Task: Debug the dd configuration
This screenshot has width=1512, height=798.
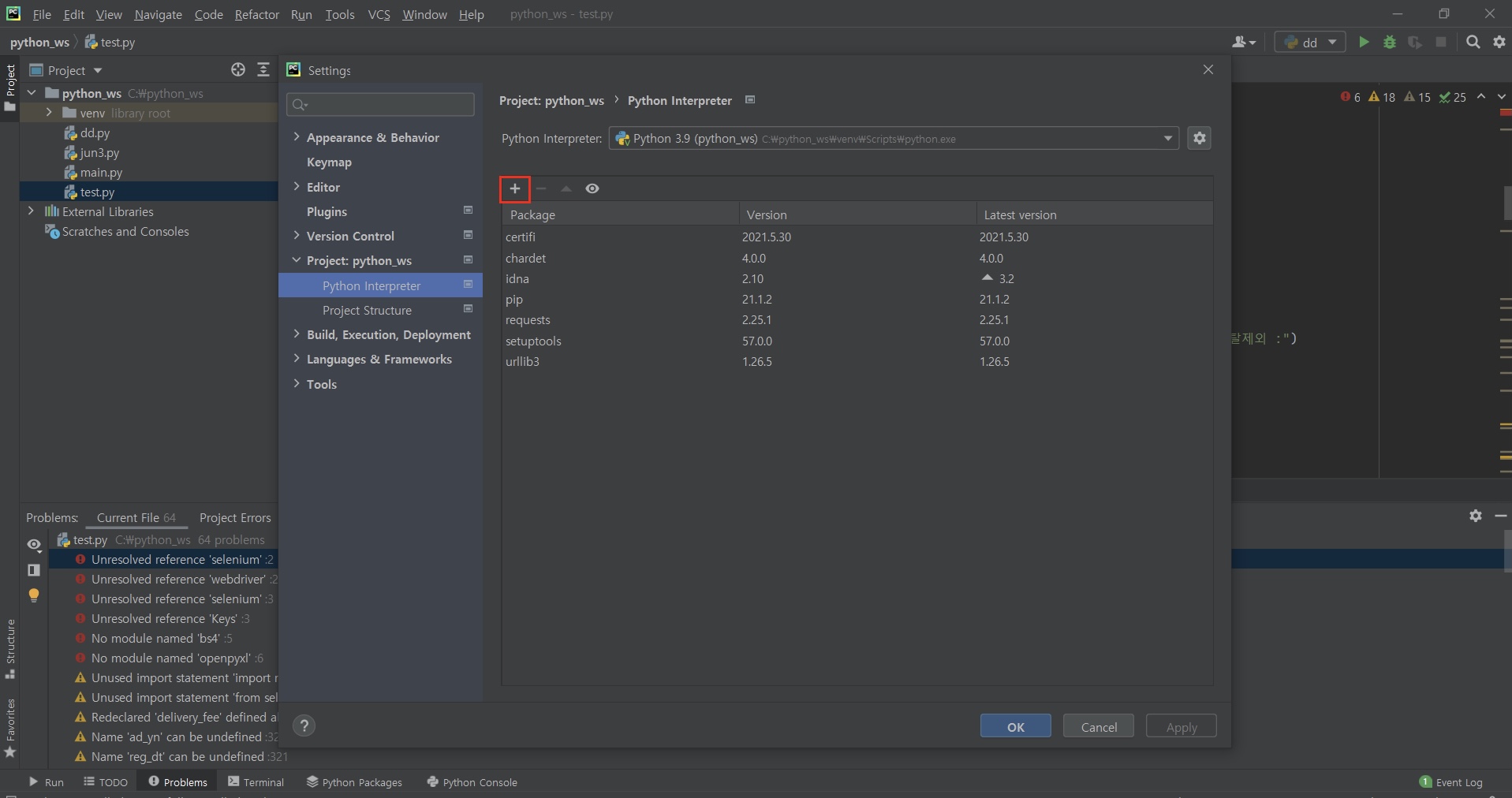Action: pyautogui.click(x=1390, y=42)
